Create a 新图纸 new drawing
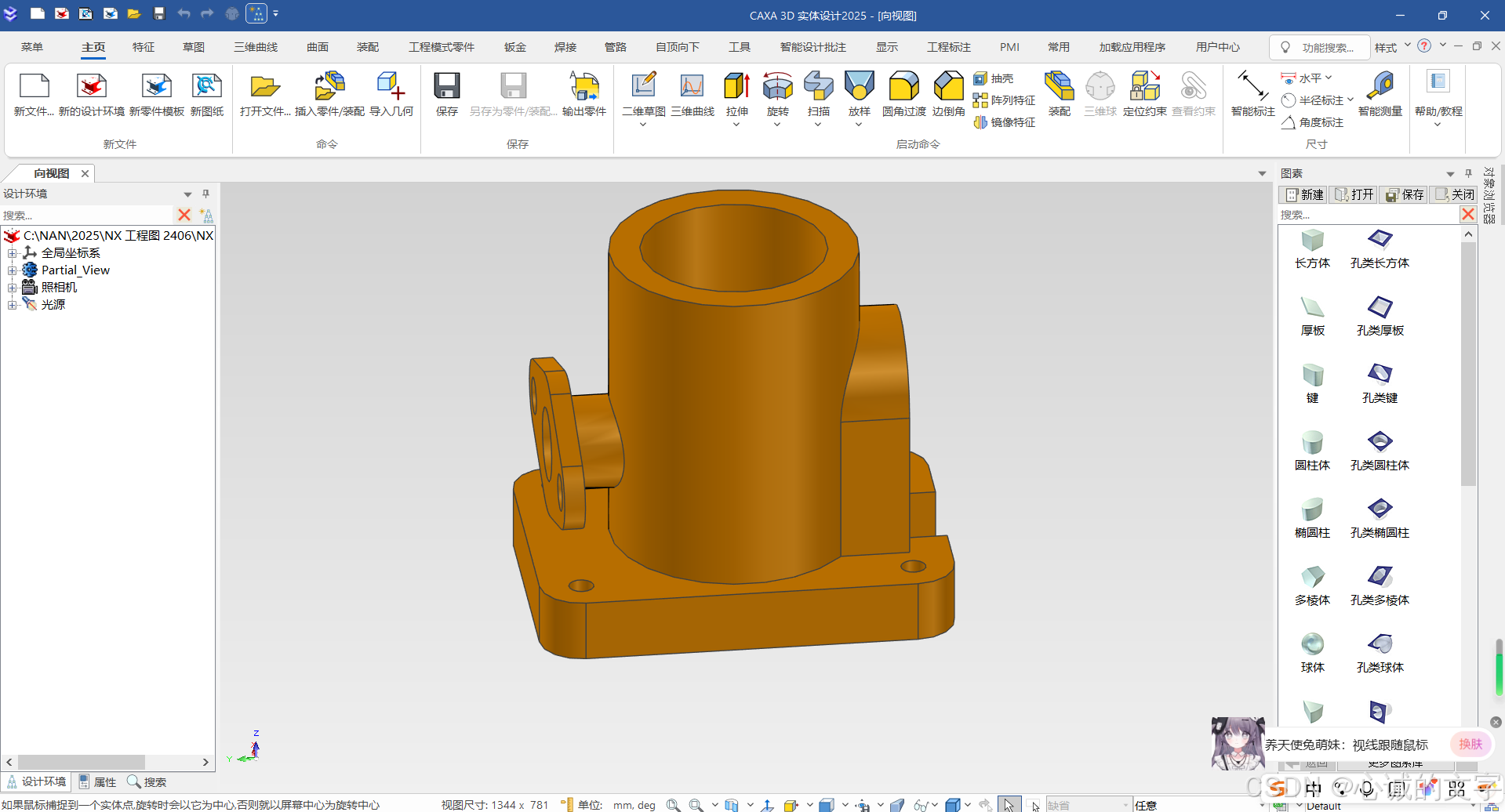The height and width of the screenshot is (812, 1505). pyautogui.click(x=207, y=86)
